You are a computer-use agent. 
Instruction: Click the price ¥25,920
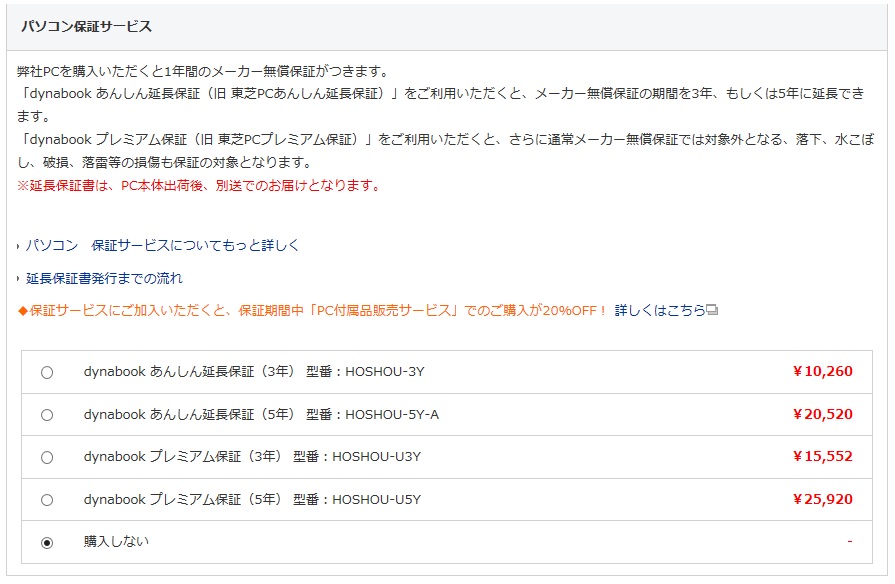click(823, 500)
